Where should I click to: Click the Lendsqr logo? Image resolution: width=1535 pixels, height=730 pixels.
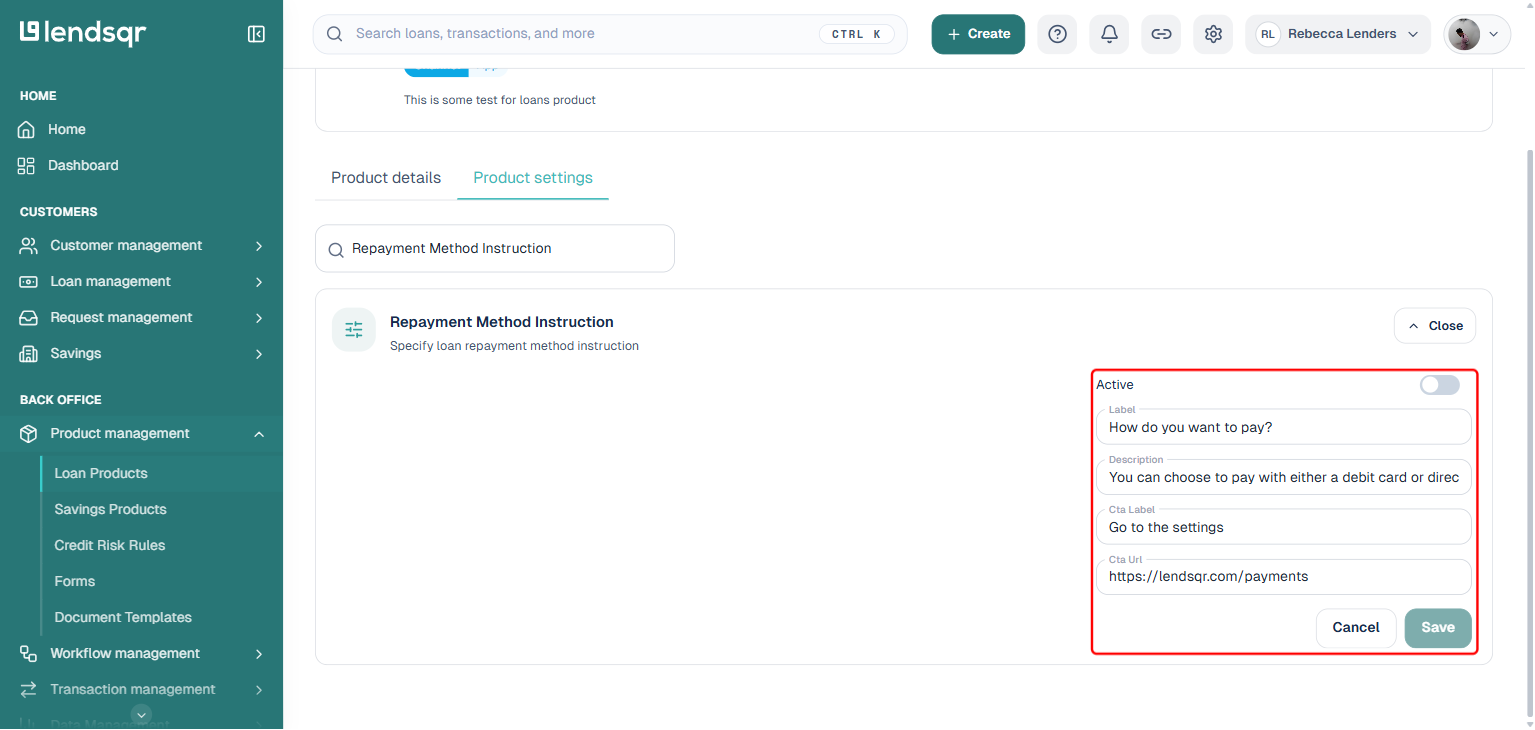pos(83,33)
